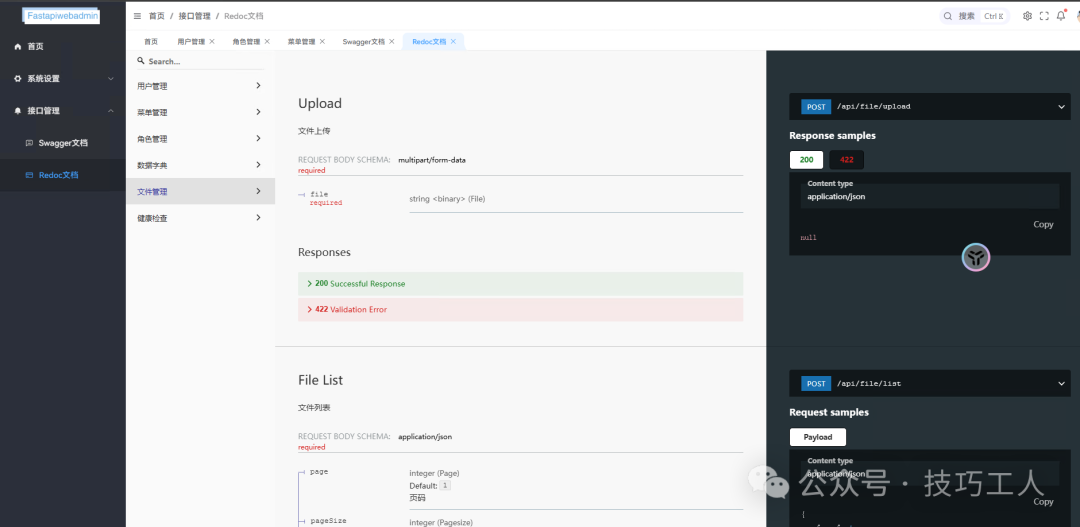Expand 系统设置 in the sidebar
The width and height of the screenshot is (1080, 527).
[63, 79]
